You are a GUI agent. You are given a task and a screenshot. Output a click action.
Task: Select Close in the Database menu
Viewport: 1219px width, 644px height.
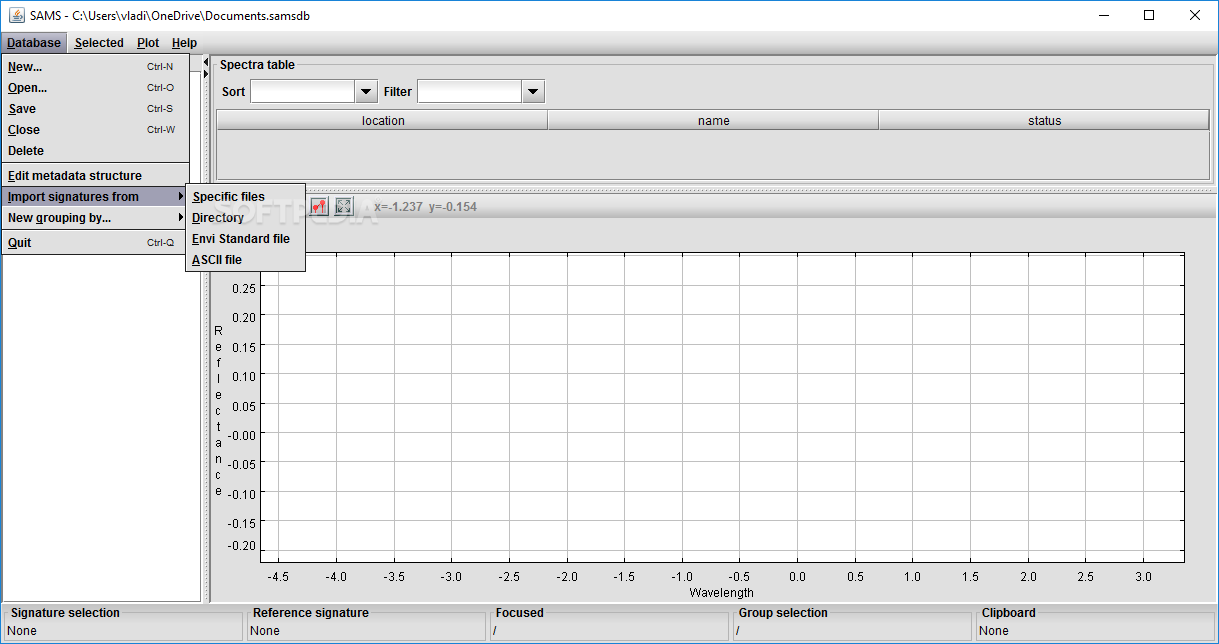click(94, 130)
